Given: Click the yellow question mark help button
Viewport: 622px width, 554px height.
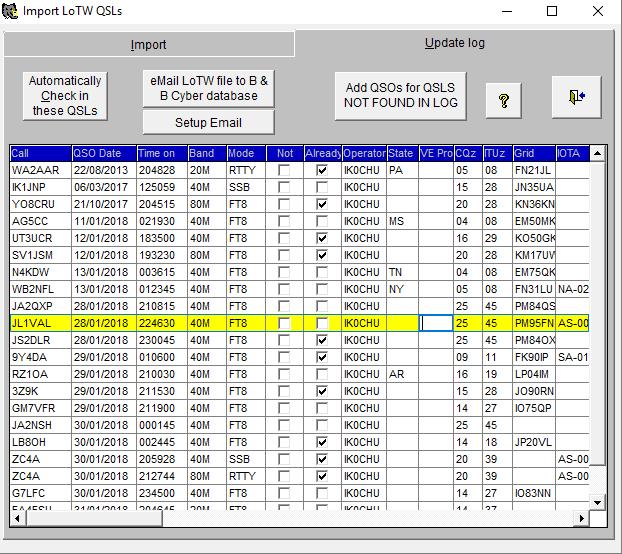Looking at the screenshot, I should (x=503, y=101).
